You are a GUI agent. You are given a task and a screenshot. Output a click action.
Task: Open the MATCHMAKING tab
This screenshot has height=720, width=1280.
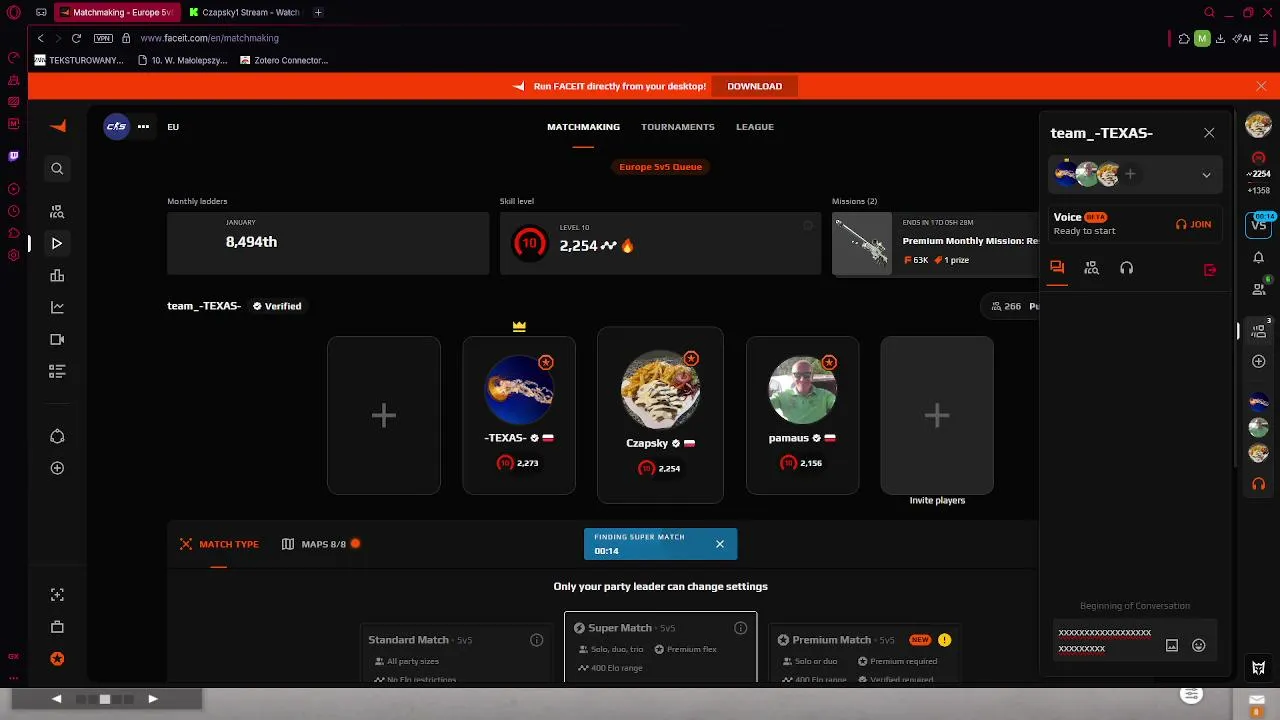click(583, 127)
